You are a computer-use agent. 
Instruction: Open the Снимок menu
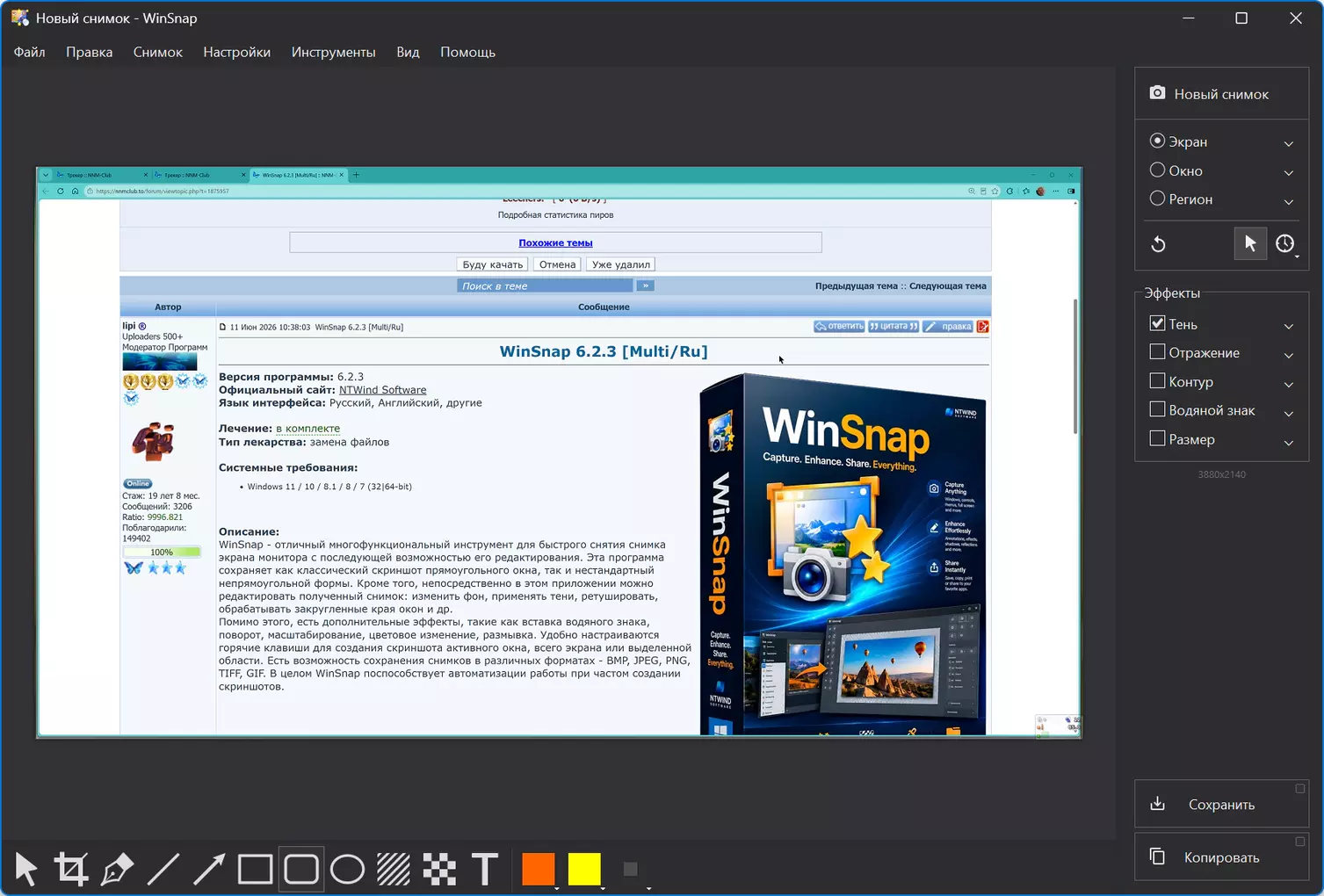158,52
